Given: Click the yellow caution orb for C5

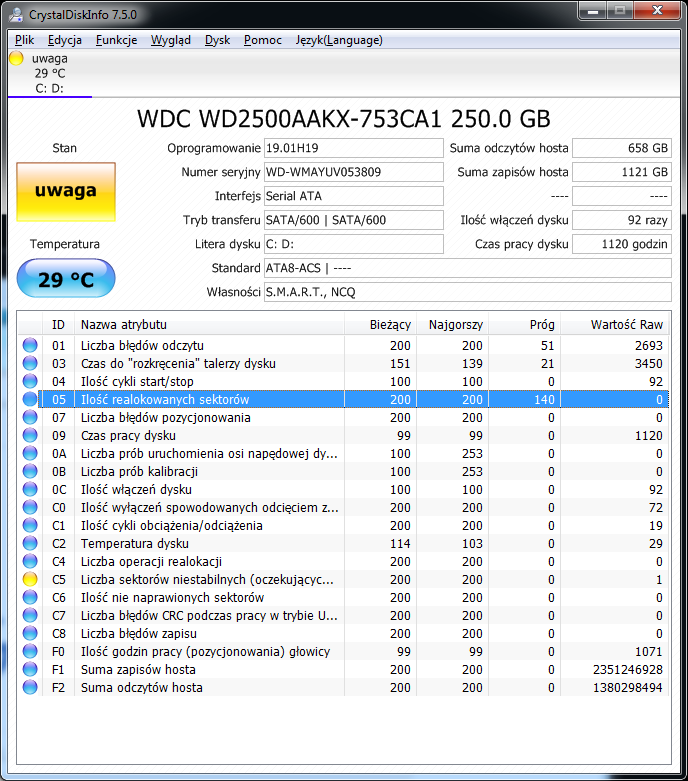Looking at the screenshot, I should [30, 579].
